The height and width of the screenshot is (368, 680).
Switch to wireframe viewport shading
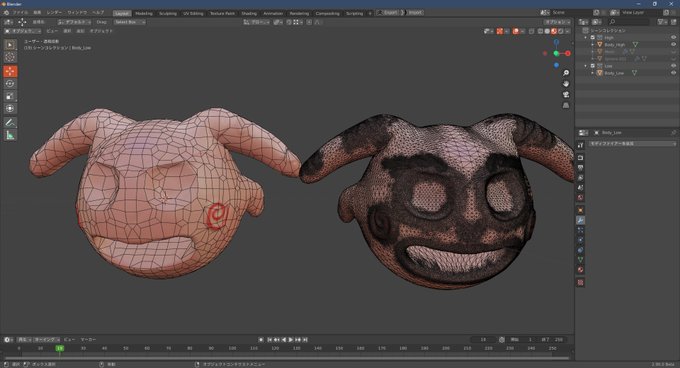540,31
